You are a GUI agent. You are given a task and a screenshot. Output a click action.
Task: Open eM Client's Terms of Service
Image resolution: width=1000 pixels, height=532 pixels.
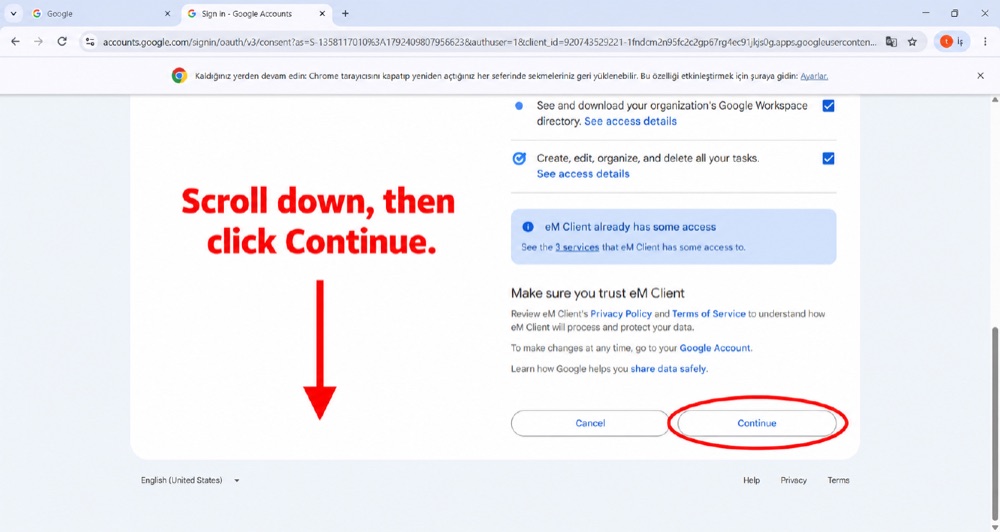click(x=709, y=314)
